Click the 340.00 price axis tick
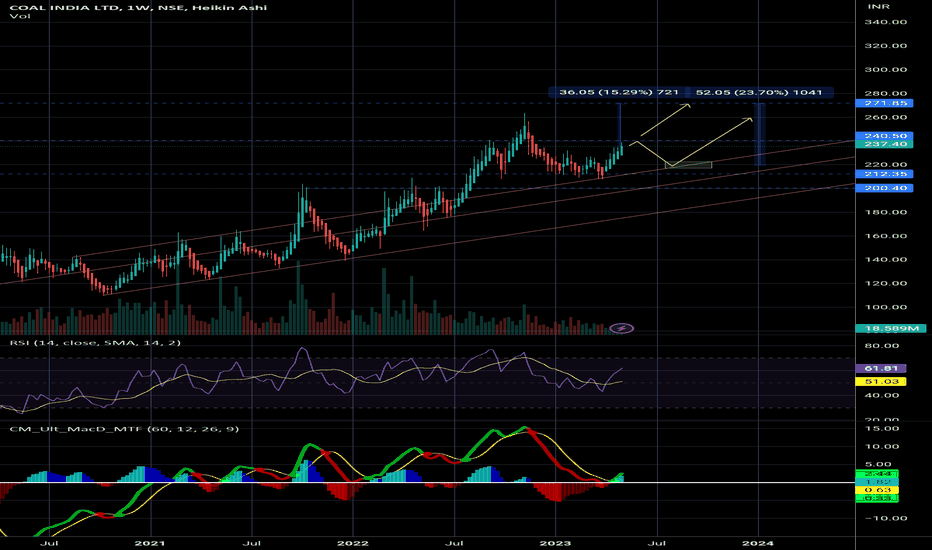 [886, 22]
